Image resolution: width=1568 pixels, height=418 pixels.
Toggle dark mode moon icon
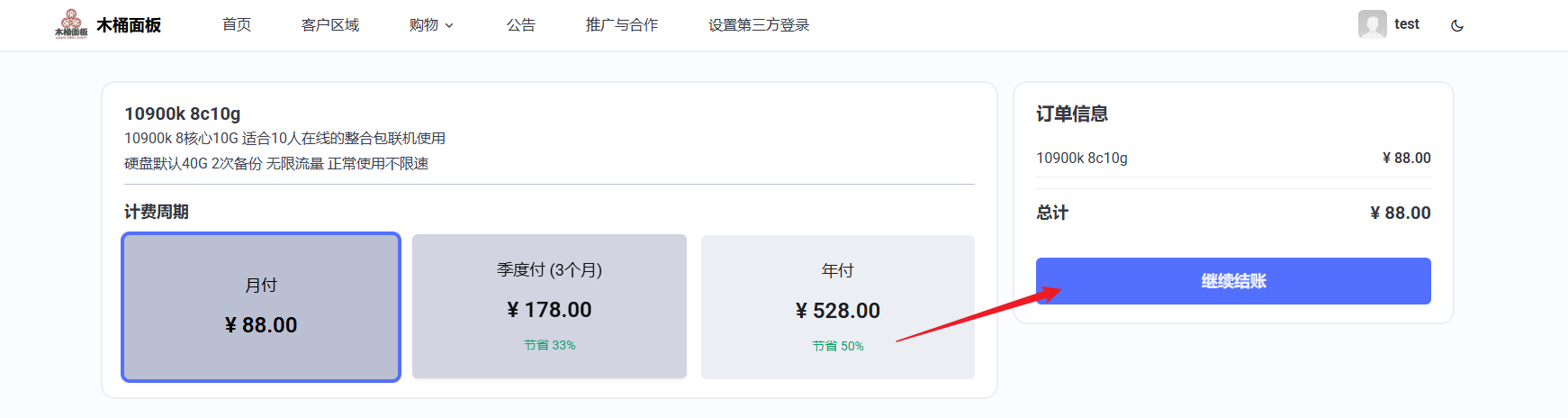point(1457,25)
